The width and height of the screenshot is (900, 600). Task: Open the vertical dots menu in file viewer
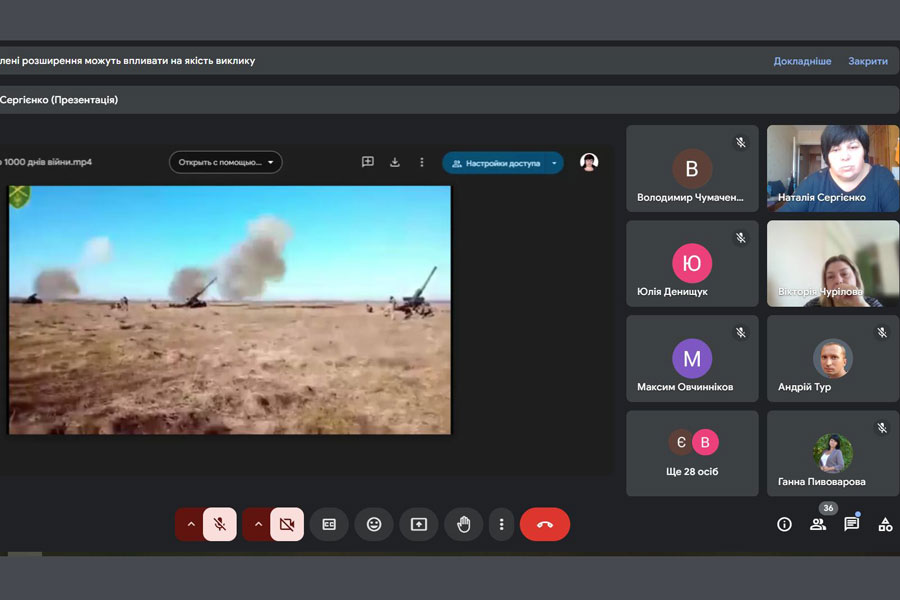pos(422,162)
